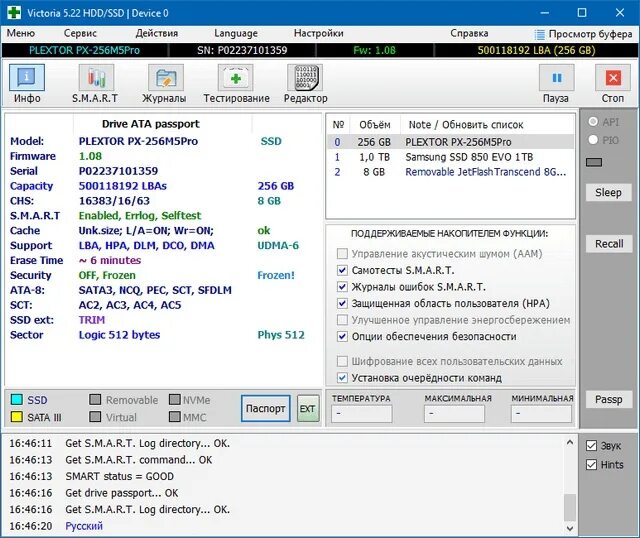Click the grey Virtual legend swatch
Viewport: 640px width, 538px height.
(95, 417)
